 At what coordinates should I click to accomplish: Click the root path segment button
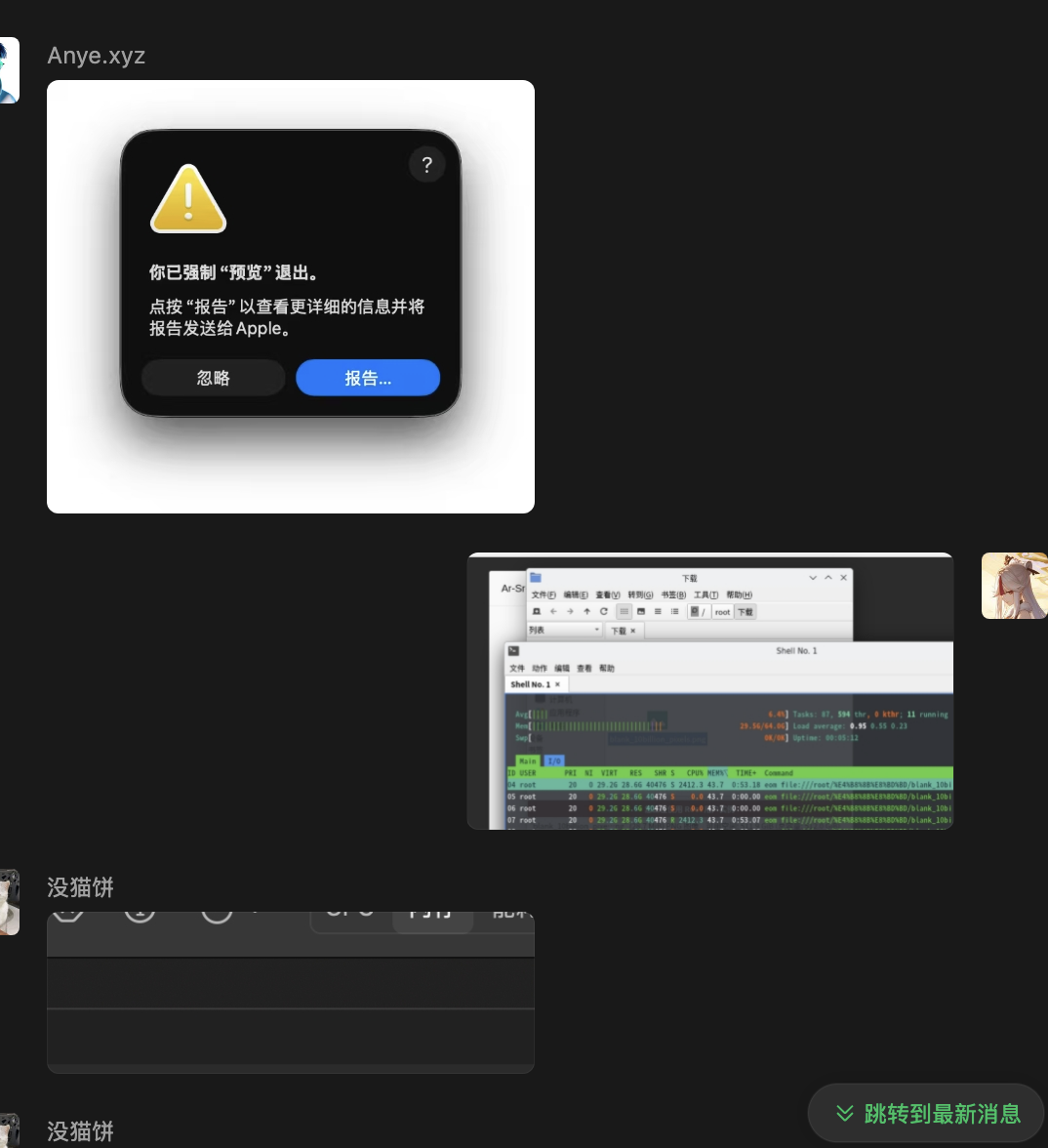[722, 612]
